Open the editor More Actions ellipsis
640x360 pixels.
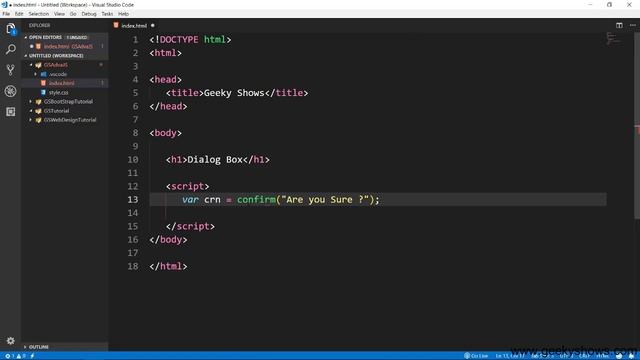(633, 25)
